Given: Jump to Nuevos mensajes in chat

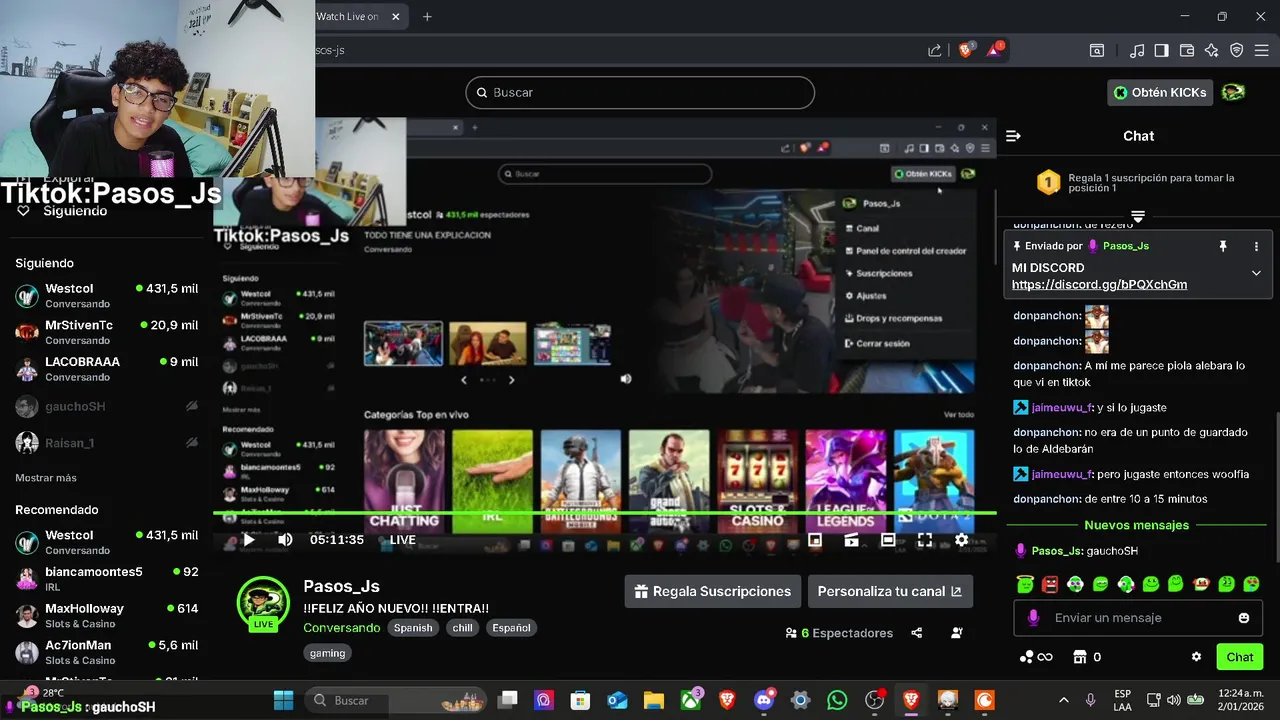Looking at the screenshot, I should click(1136, 525).
